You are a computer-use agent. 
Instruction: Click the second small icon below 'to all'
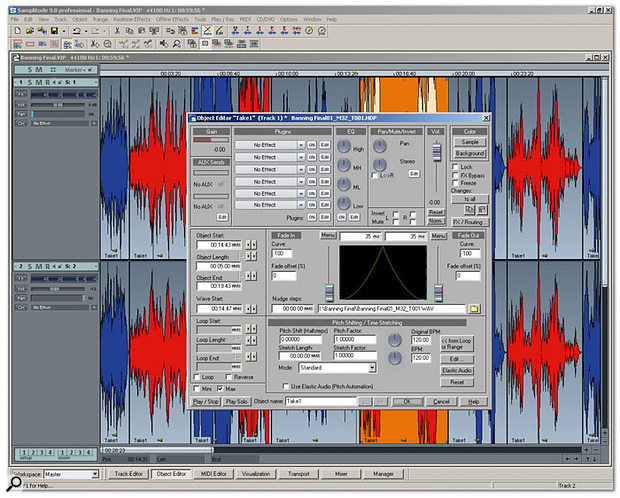coord(482,209)
